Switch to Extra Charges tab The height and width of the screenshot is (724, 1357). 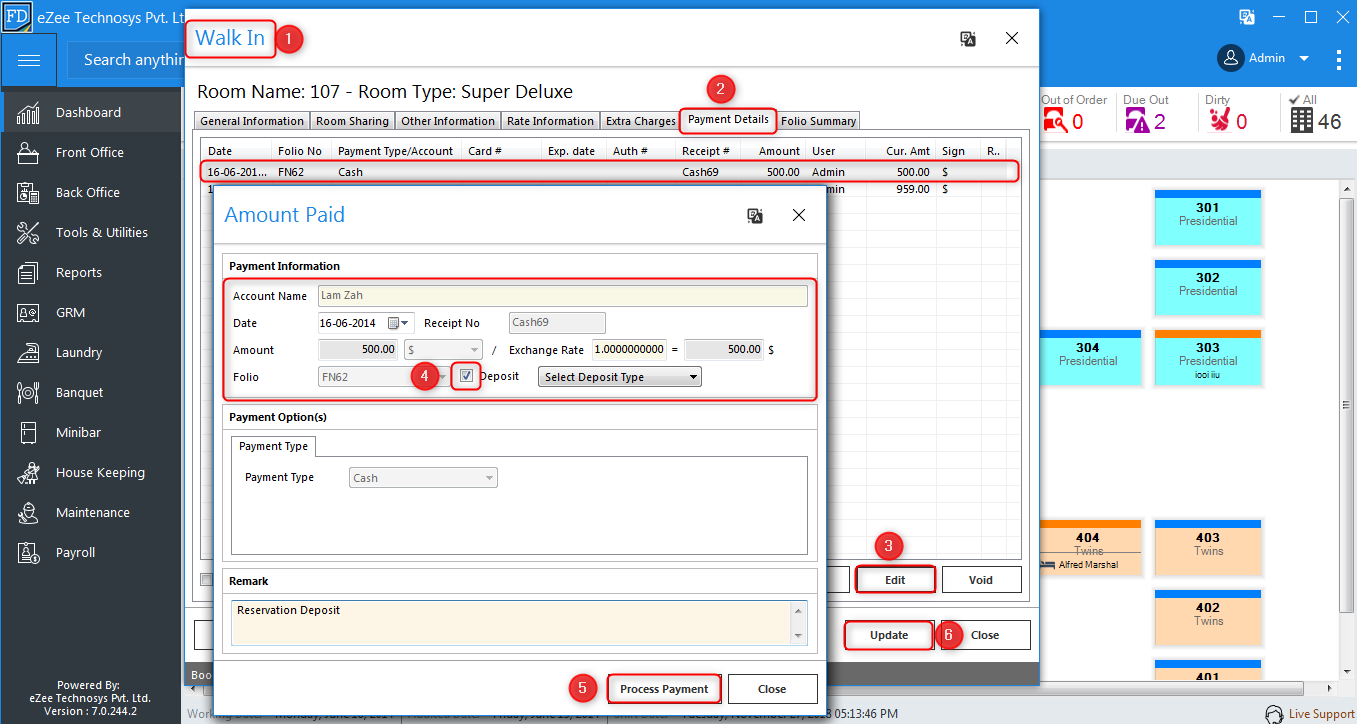point(640,121)
